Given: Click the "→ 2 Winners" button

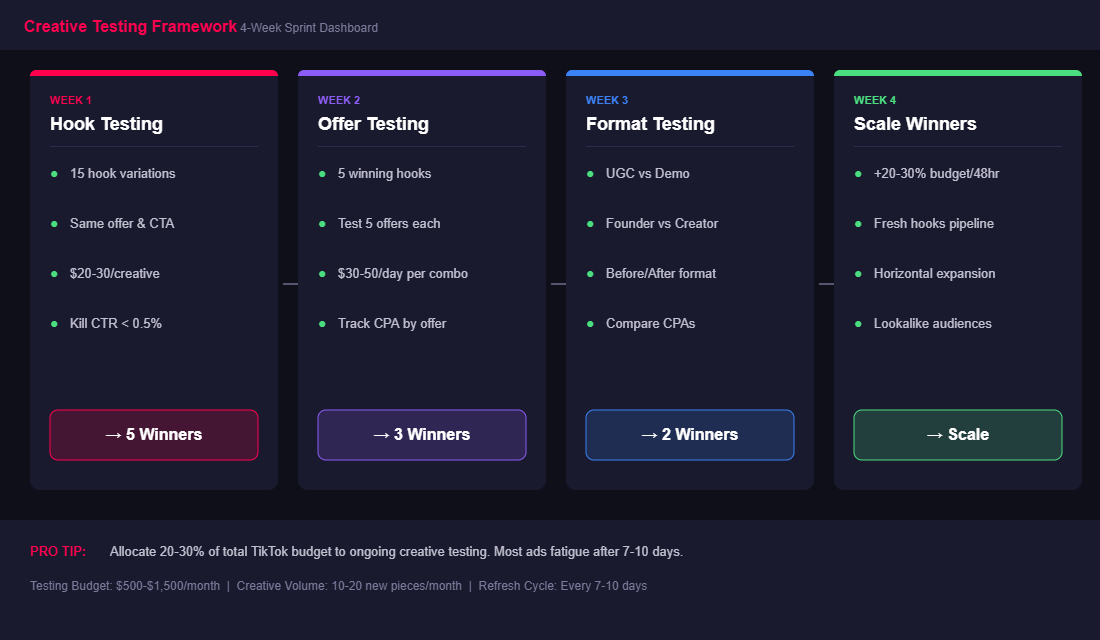Looking at the screenshot, I should pos(689,435).
